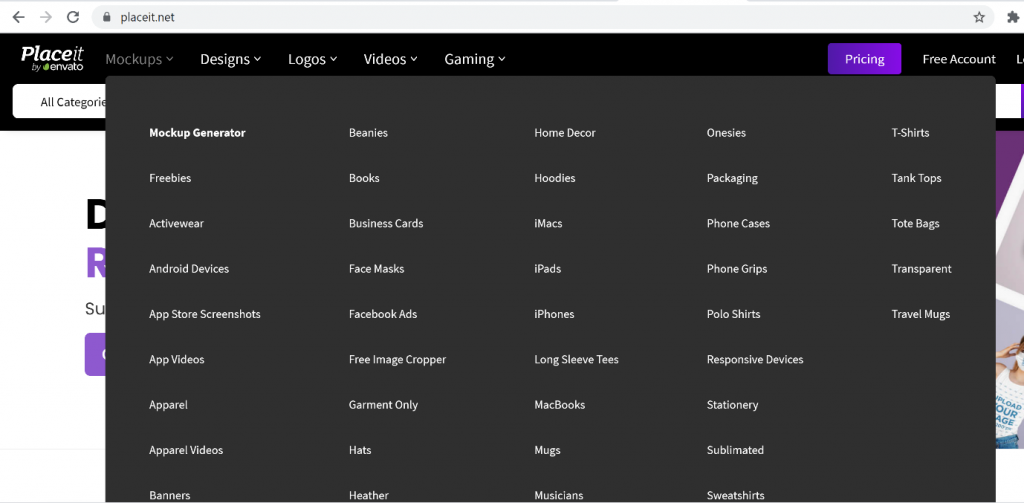Viewport: 1024px width, 503px height.
Task: Open the Mockups dropdown menu
Action: coord(139,59)
